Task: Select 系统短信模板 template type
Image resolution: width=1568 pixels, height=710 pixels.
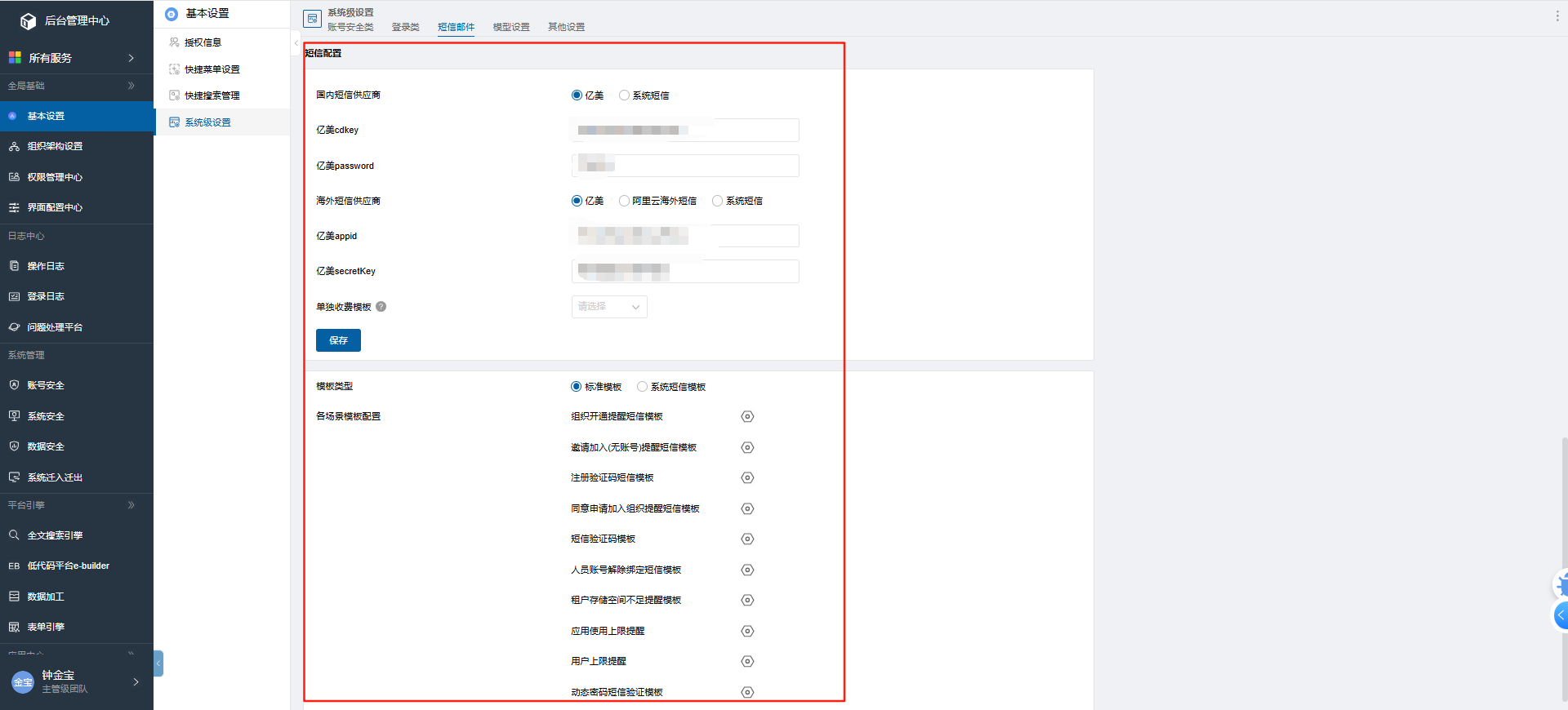Action: 642,387
